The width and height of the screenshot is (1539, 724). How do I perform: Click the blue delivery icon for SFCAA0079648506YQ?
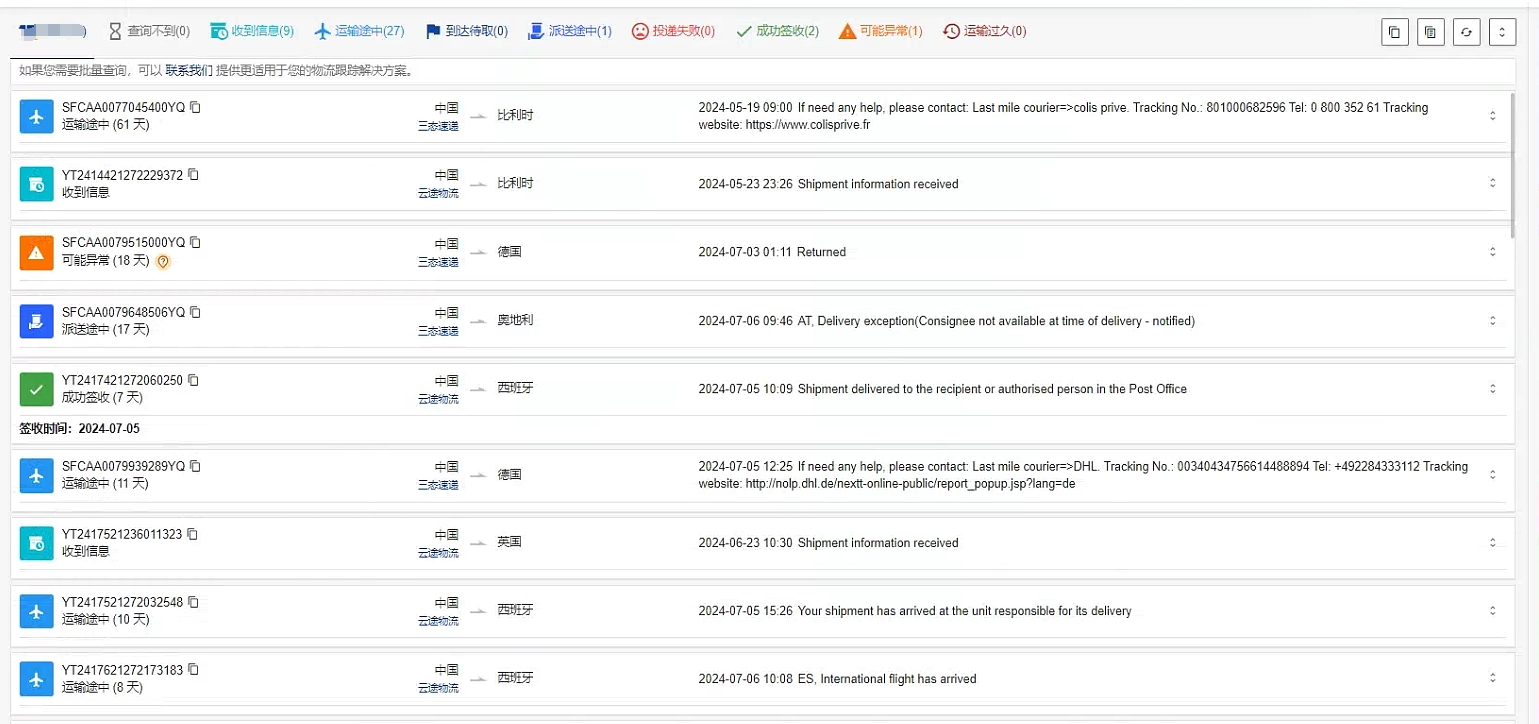point(36,321)
